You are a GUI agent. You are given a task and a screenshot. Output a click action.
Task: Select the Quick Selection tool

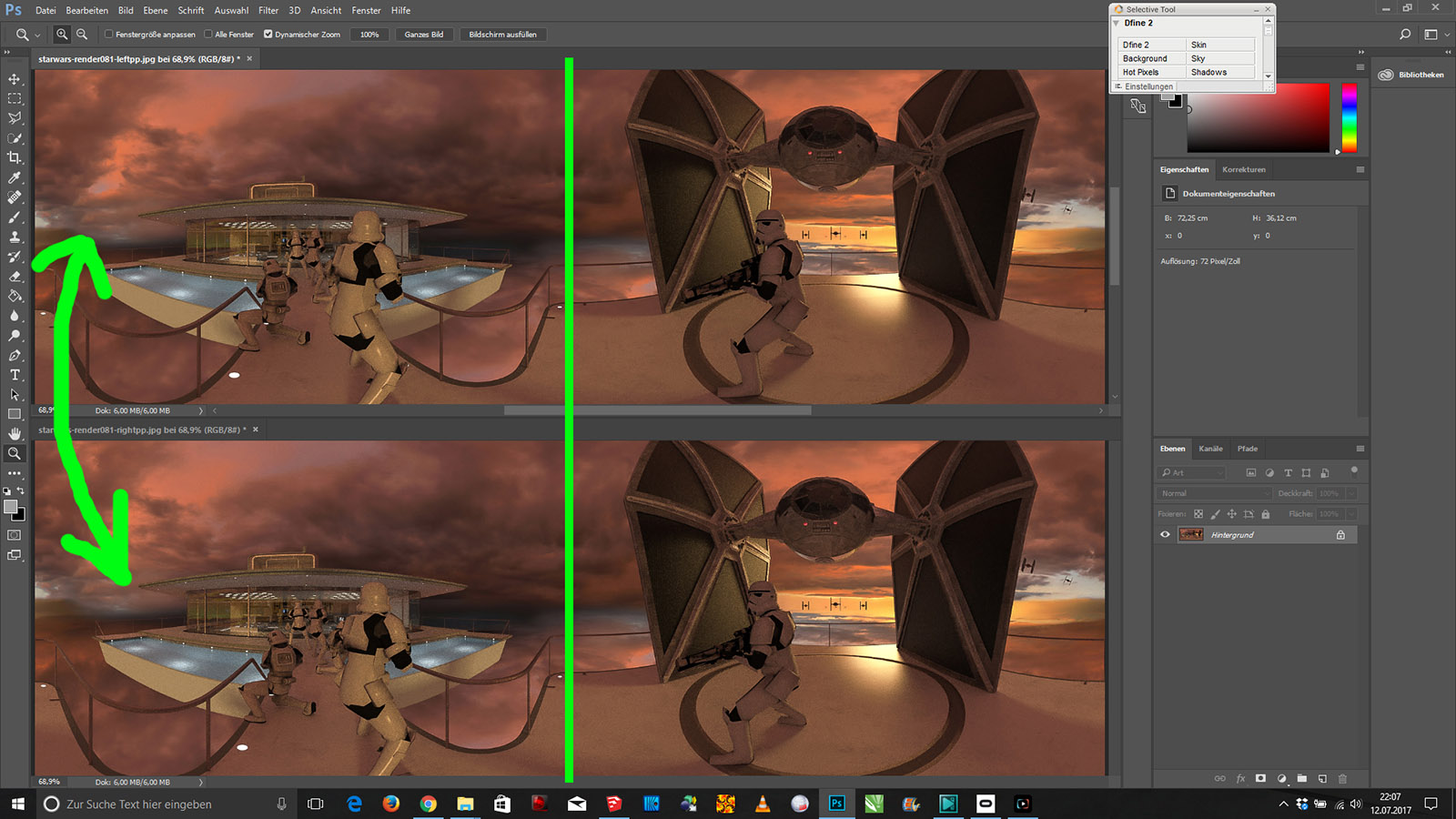15,138
